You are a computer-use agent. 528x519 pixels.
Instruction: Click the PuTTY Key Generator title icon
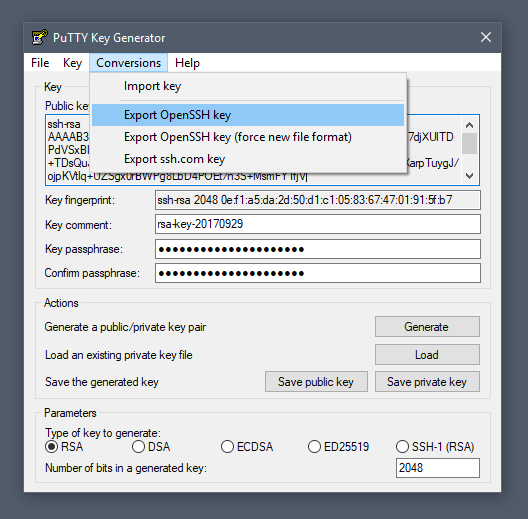[x=39, y=37]
